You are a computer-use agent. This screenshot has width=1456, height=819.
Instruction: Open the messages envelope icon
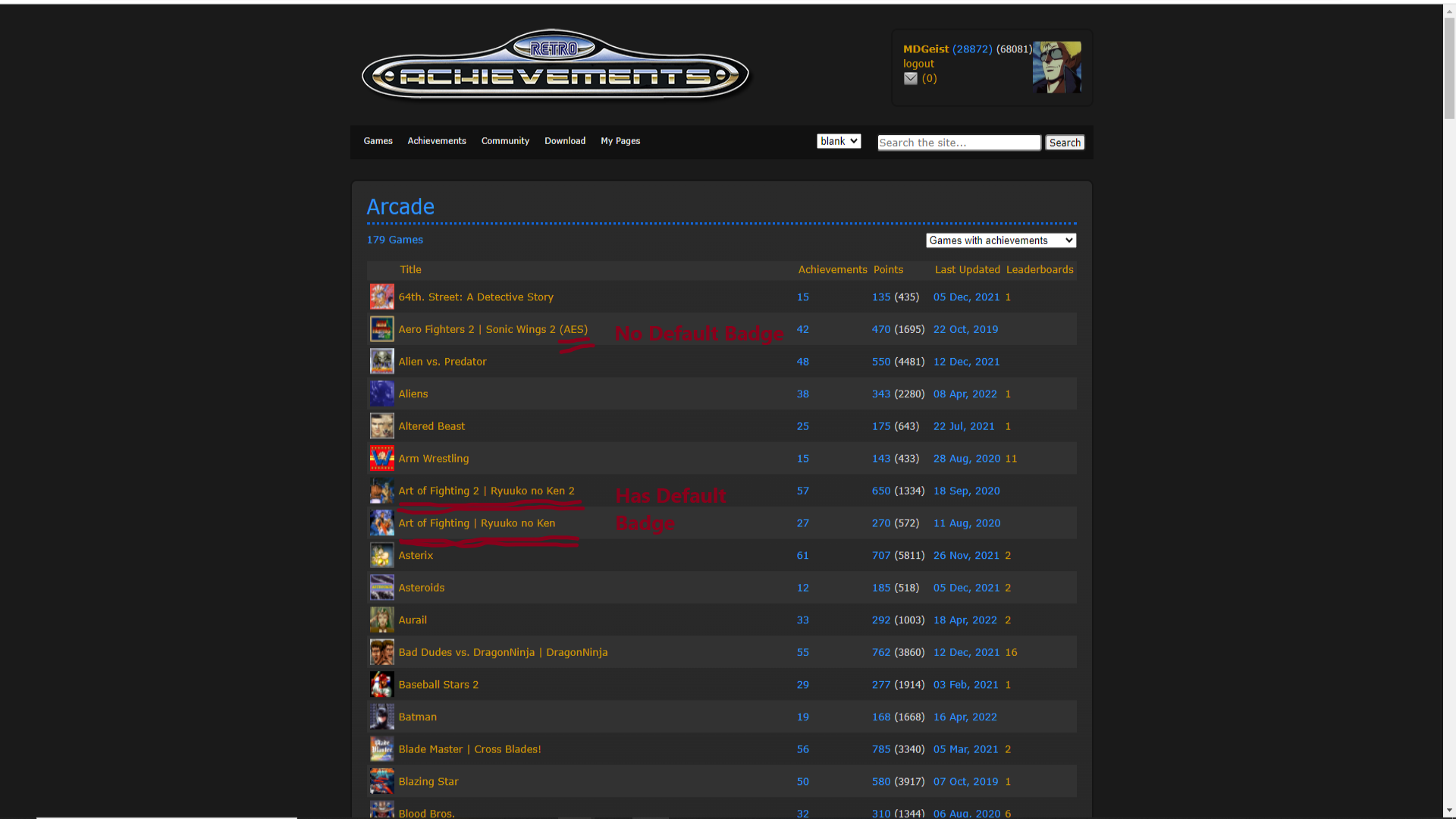tap(911, 78)
